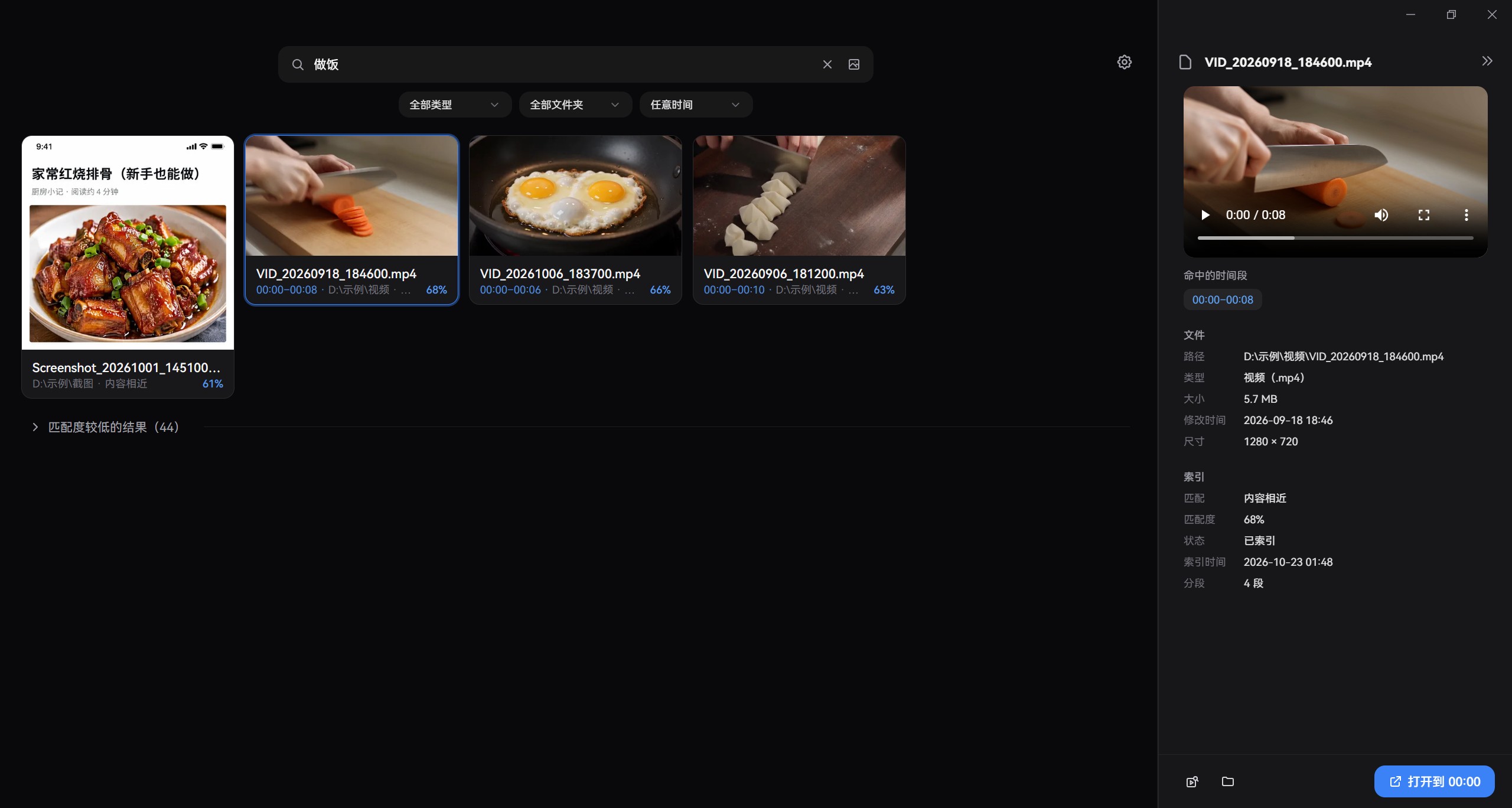The image size is (1512, 808).
Task: Open the 全部文件夹 dropdown
Action: pyautogui.click(x=575, y=105)
